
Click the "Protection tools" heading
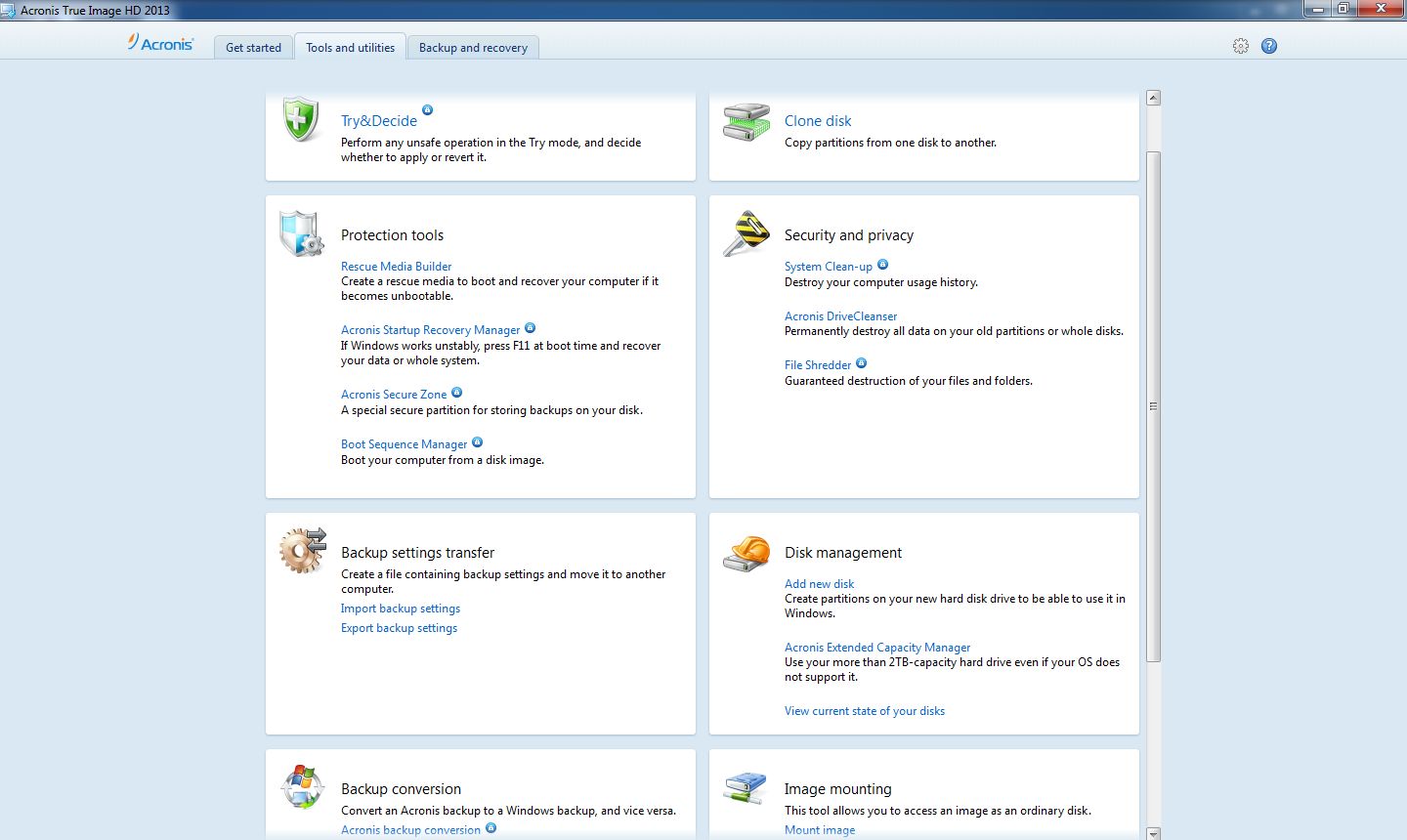click(x=392, y=235)
